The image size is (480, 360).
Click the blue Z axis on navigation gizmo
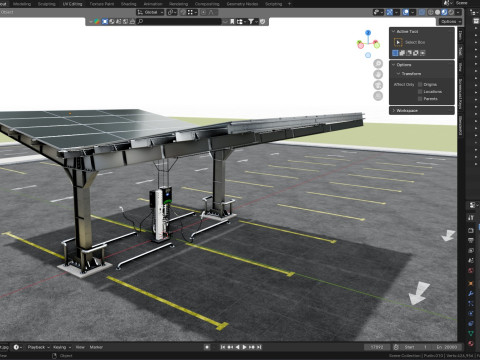[x=368, y=33]
